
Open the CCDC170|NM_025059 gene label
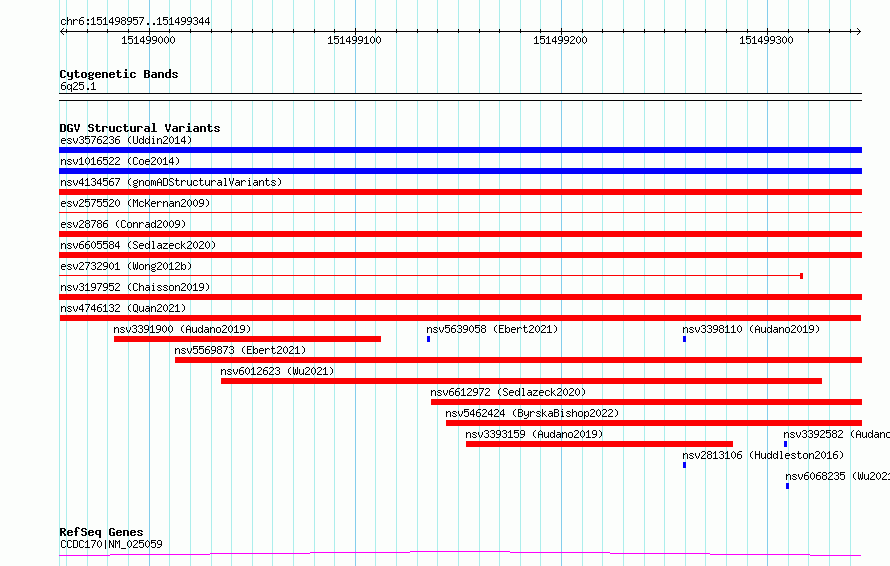[111, 544]
